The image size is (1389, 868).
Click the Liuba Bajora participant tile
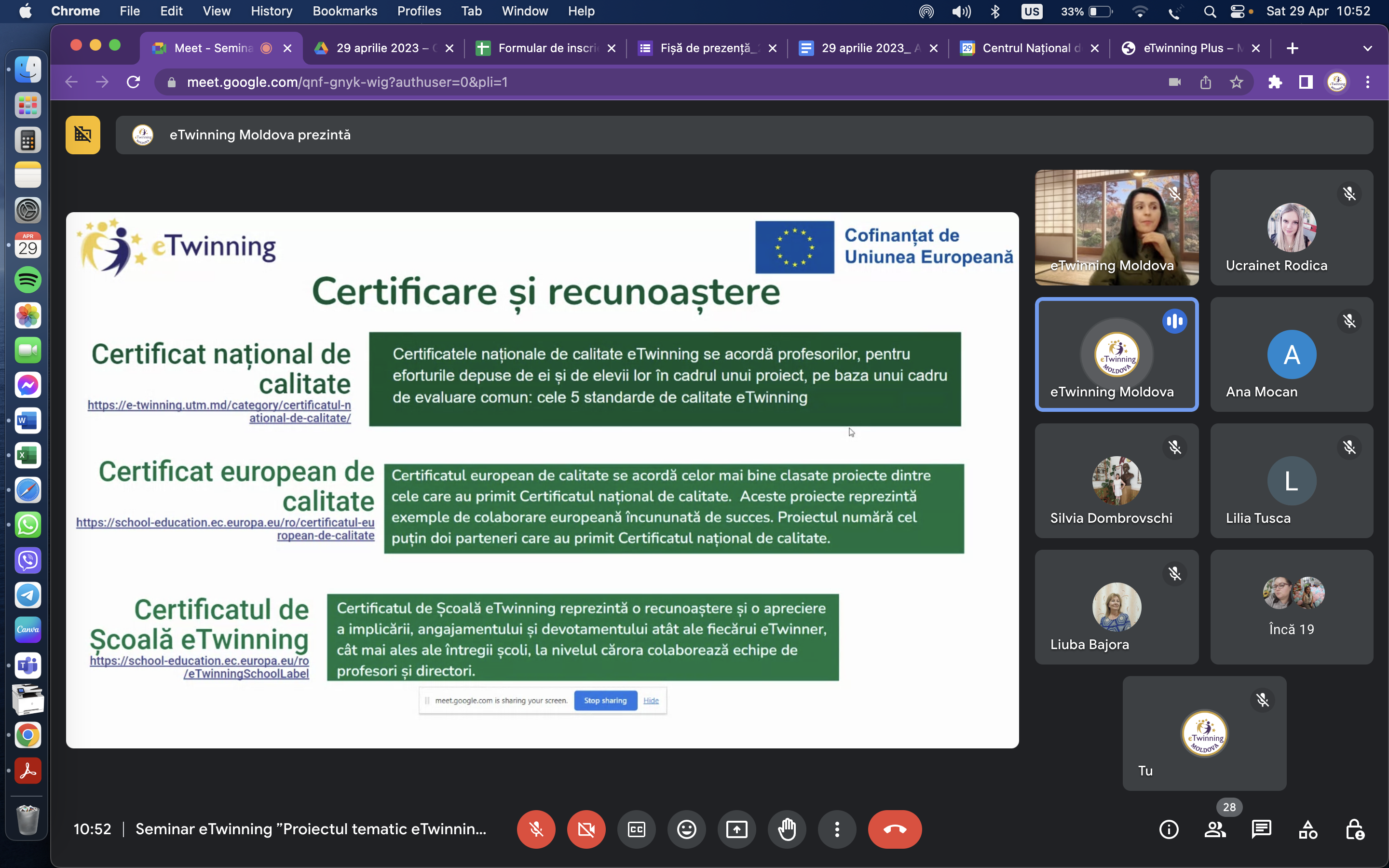coord(1117,607)
